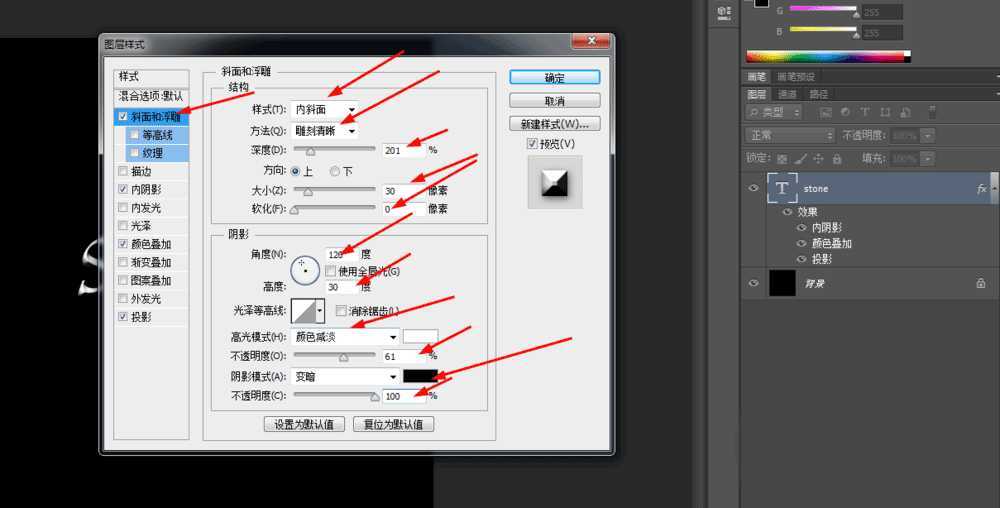
Task: Switch to the 路径 paths tab
Action: 818,94
